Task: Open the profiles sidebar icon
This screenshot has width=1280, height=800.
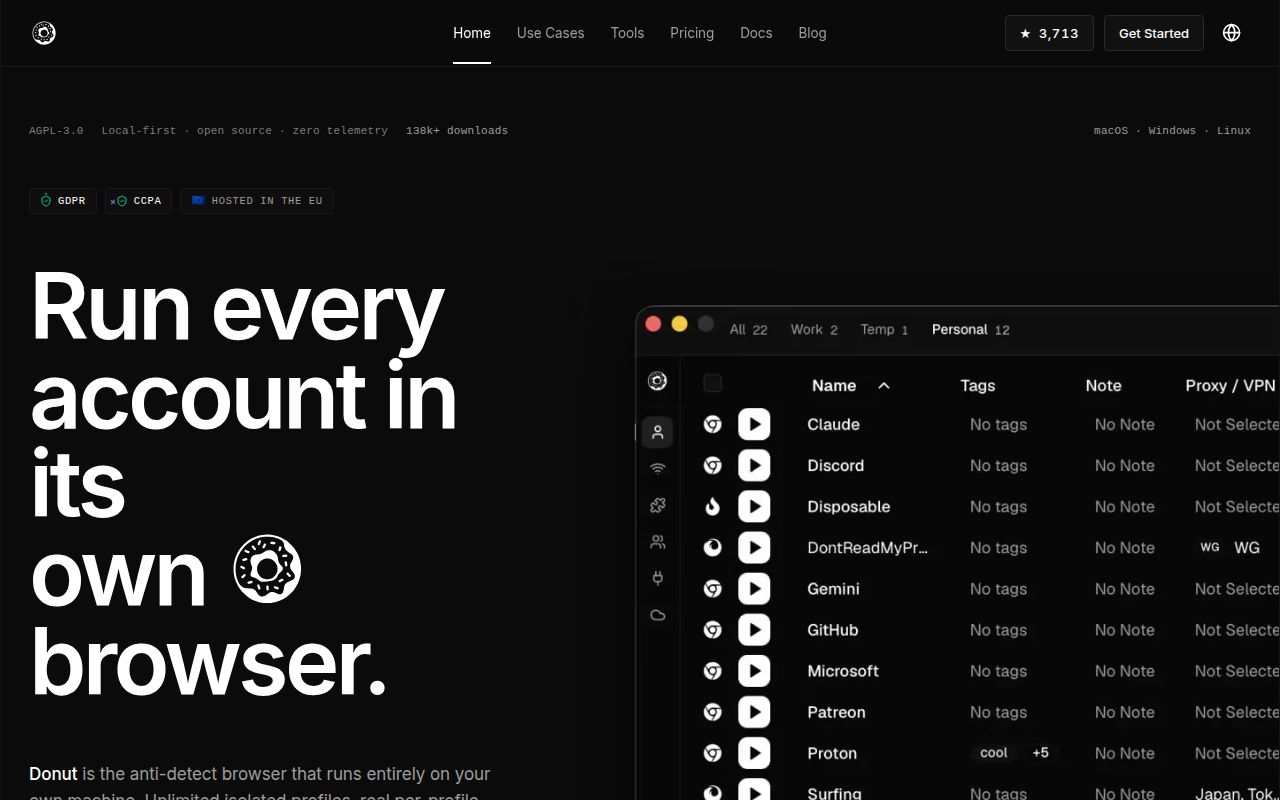Action: coord(657,432)
